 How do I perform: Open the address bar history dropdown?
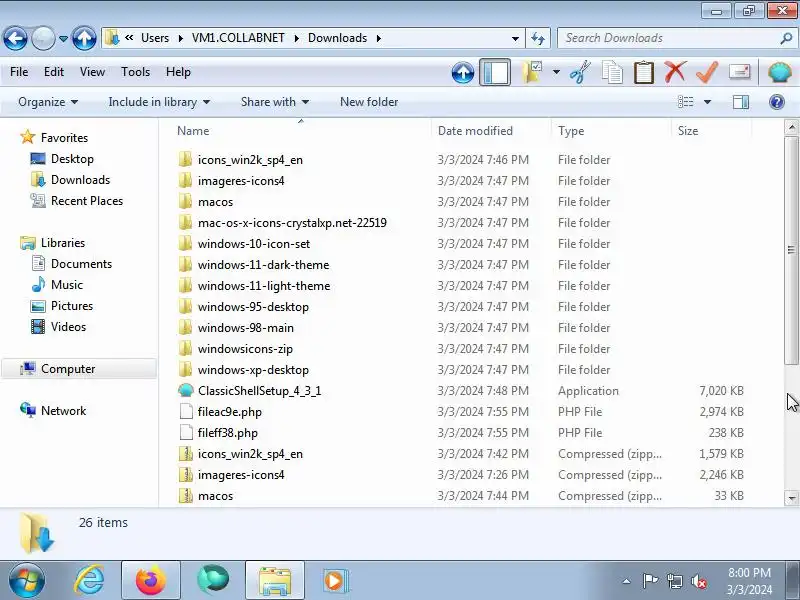pos(515,38)
